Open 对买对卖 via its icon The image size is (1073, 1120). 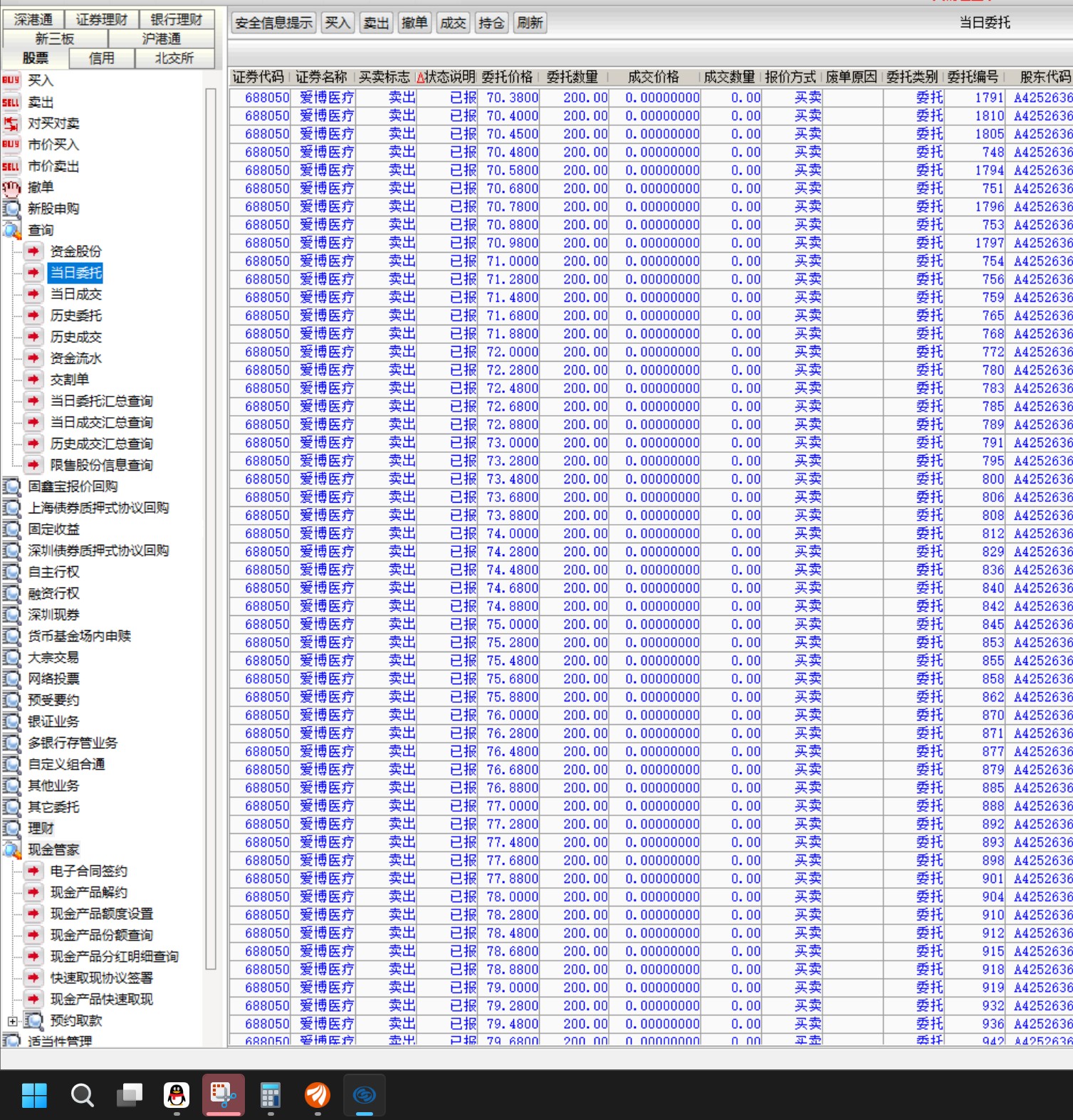pyautogui.click(x=11, y=123)
